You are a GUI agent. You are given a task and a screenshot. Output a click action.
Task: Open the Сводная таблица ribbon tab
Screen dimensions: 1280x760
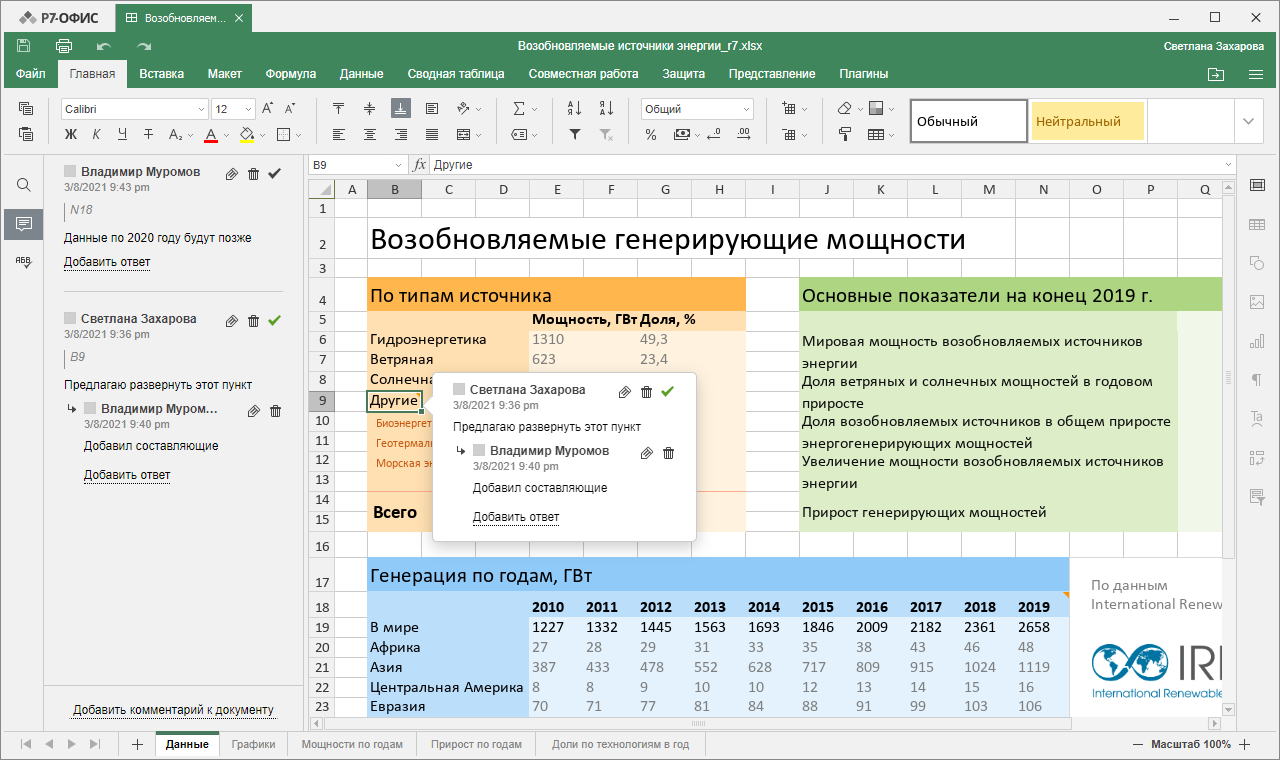coord(455,74)
